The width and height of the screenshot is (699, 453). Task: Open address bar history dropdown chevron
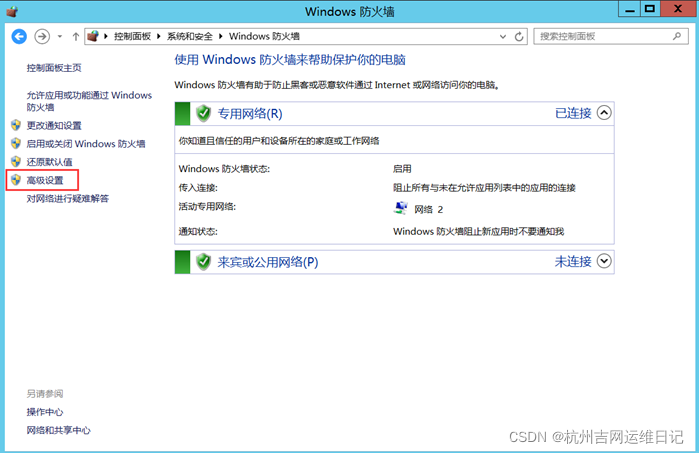coord(503,37)
